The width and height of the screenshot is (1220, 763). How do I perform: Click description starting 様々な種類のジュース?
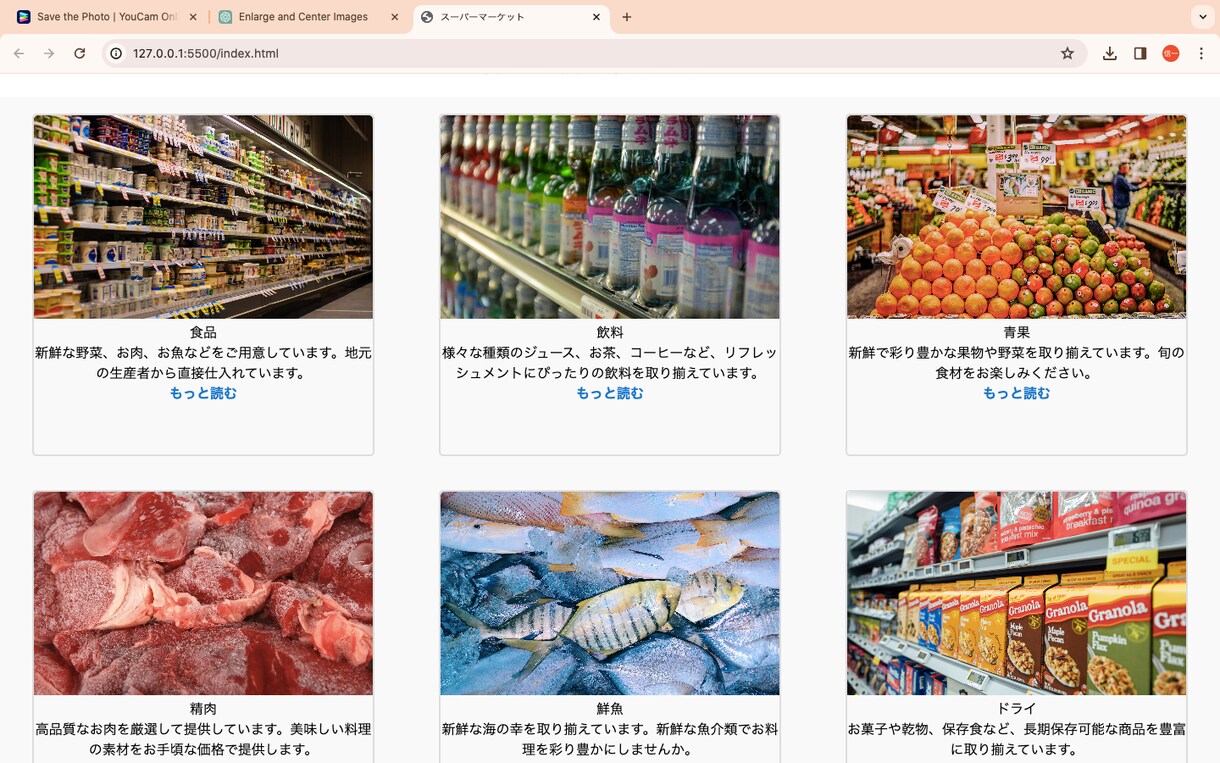click(610, 363)
